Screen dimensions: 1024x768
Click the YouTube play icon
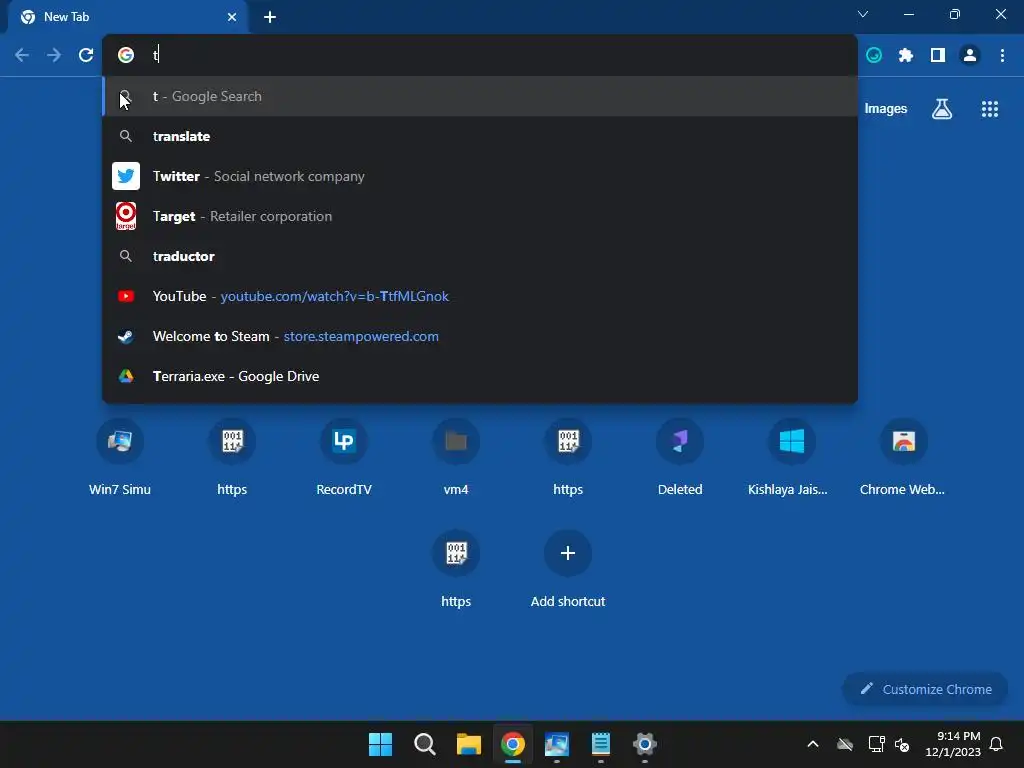point(126,296)
